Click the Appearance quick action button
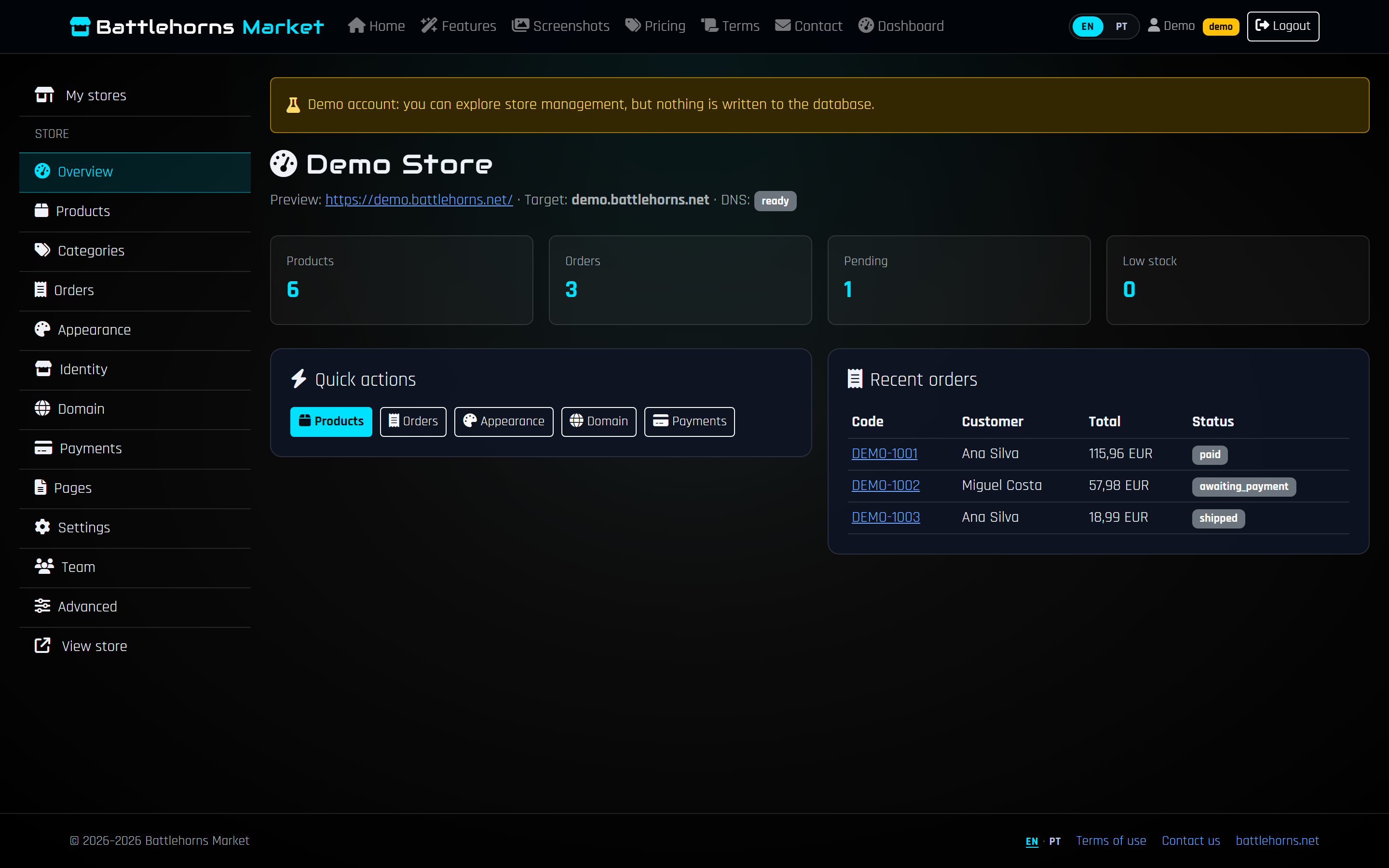 (504, 421)
